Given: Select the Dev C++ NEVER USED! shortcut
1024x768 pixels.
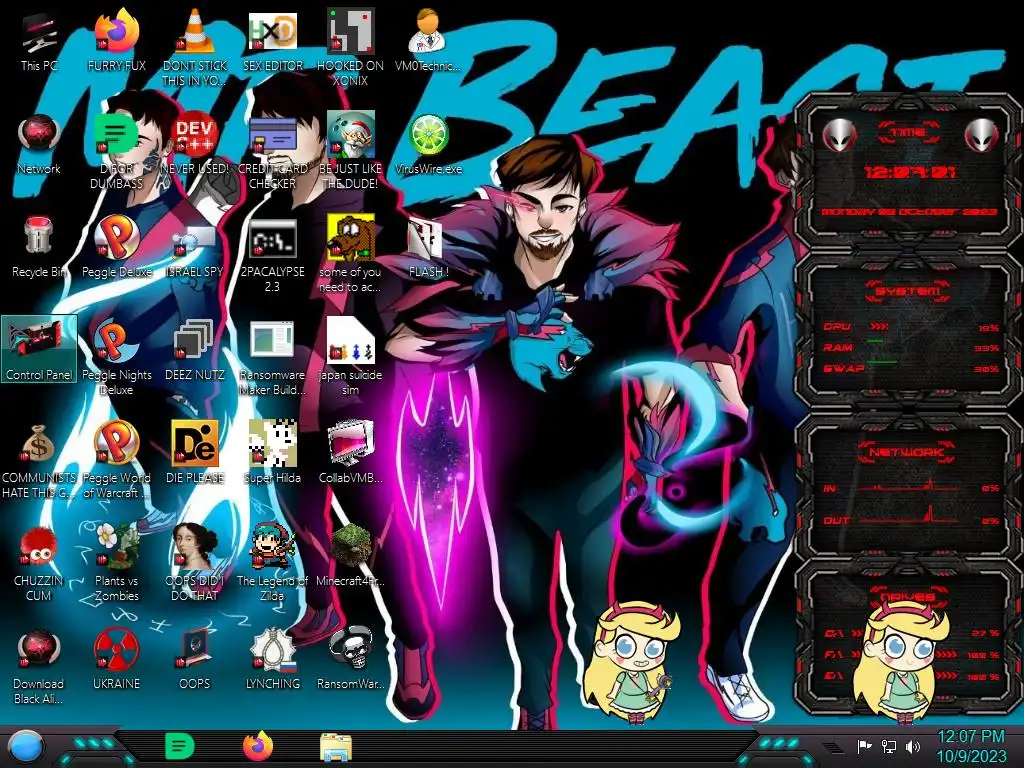Looking at the screenshot, I should coord(195,144).
